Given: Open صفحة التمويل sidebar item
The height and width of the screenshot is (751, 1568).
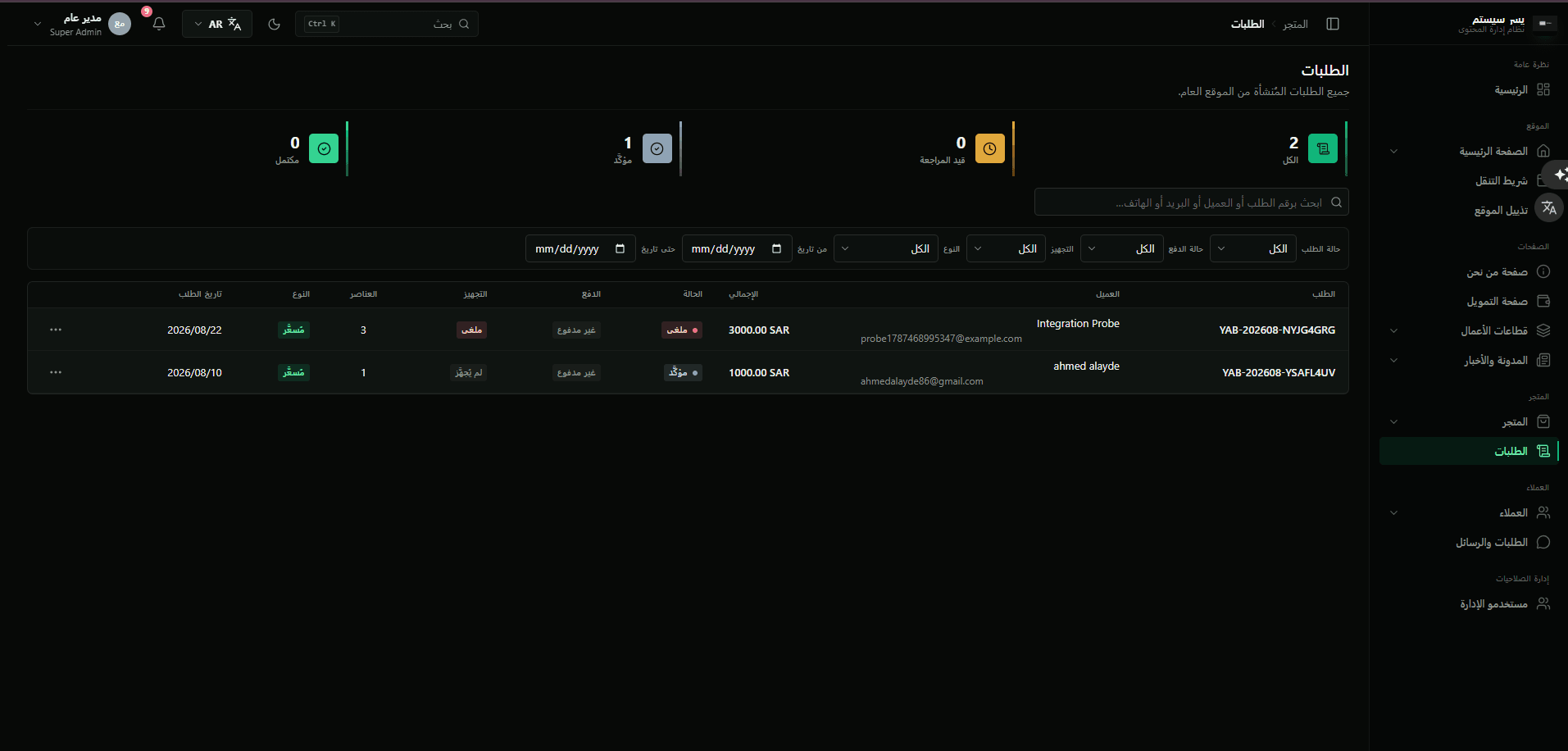Looking at the screenshot, I should (x=1470, y=301).
